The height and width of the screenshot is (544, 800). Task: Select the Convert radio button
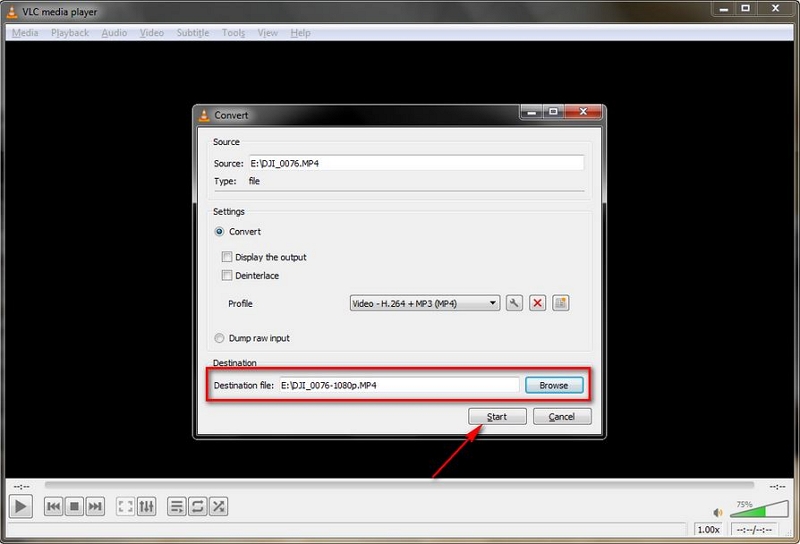click(219, 232)
